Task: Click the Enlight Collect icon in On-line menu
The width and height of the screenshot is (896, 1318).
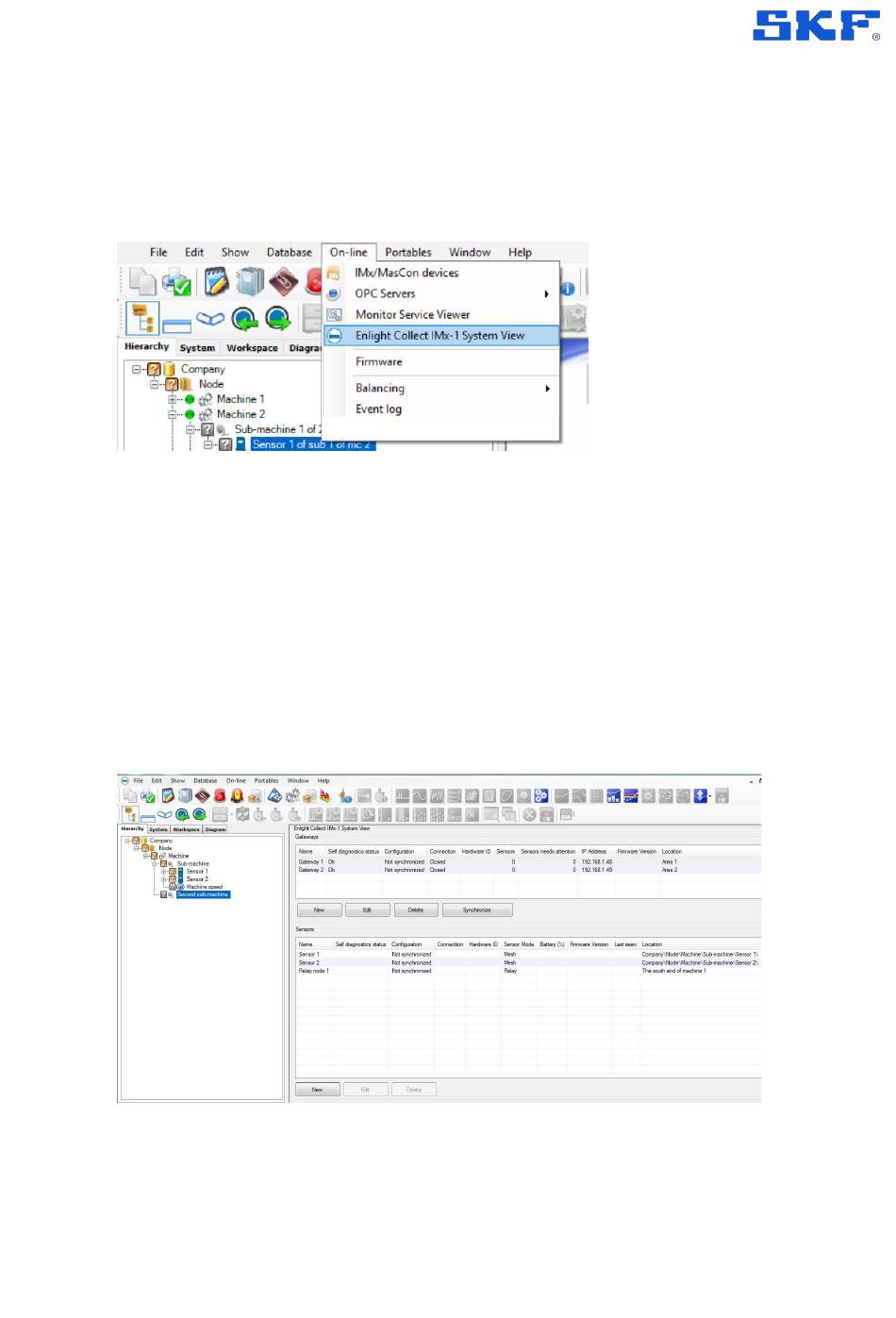Action: [334, 336]
